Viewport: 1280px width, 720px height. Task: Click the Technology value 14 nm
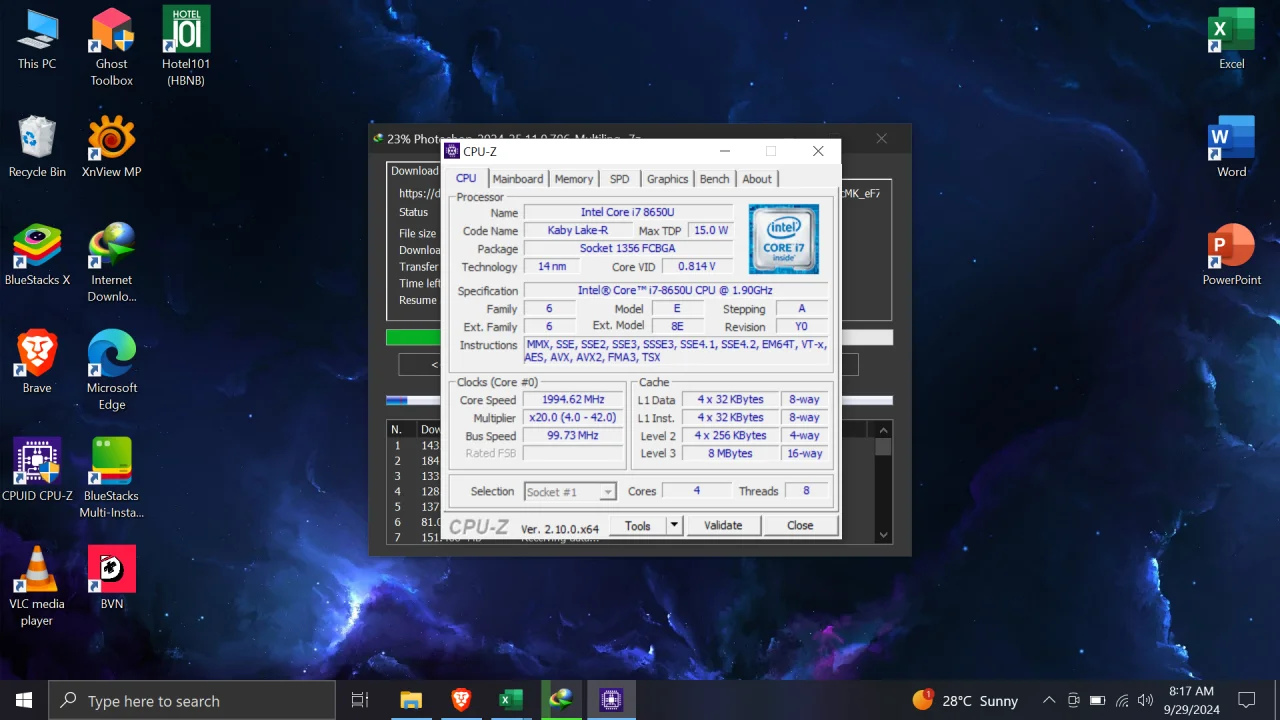[552, 267]
